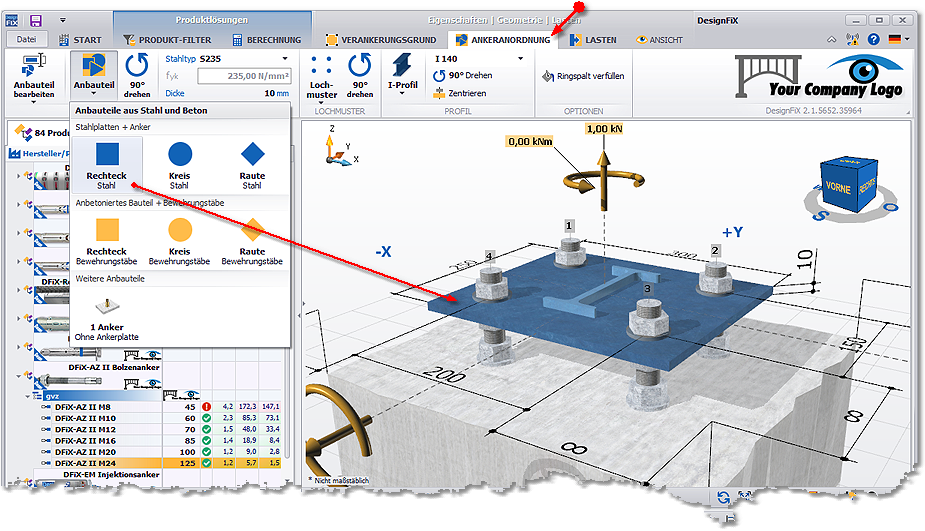Choose Raute Bewehrungsstäbe component
Viewport: 925px width, 531px height.
point(252,241)
